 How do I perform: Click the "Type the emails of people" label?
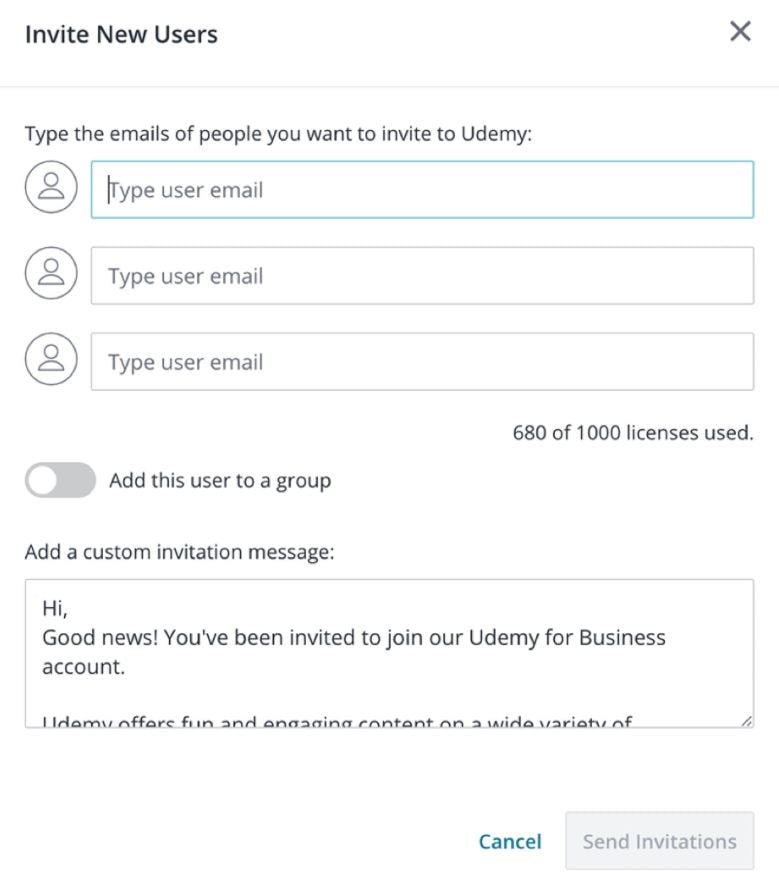tap(278, 134)
